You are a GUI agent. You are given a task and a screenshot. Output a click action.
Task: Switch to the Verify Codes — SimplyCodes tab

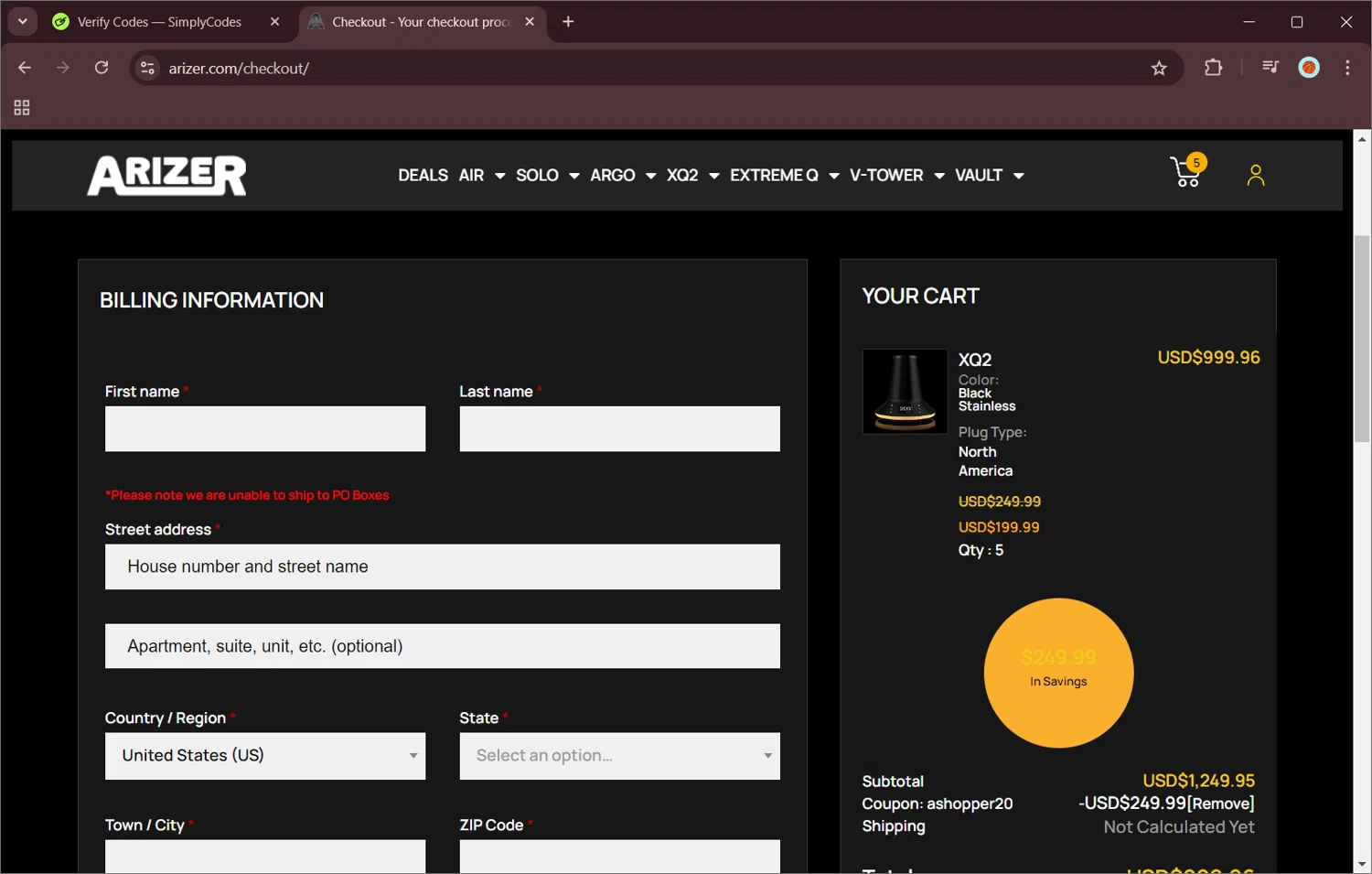[x=159, y=22]
